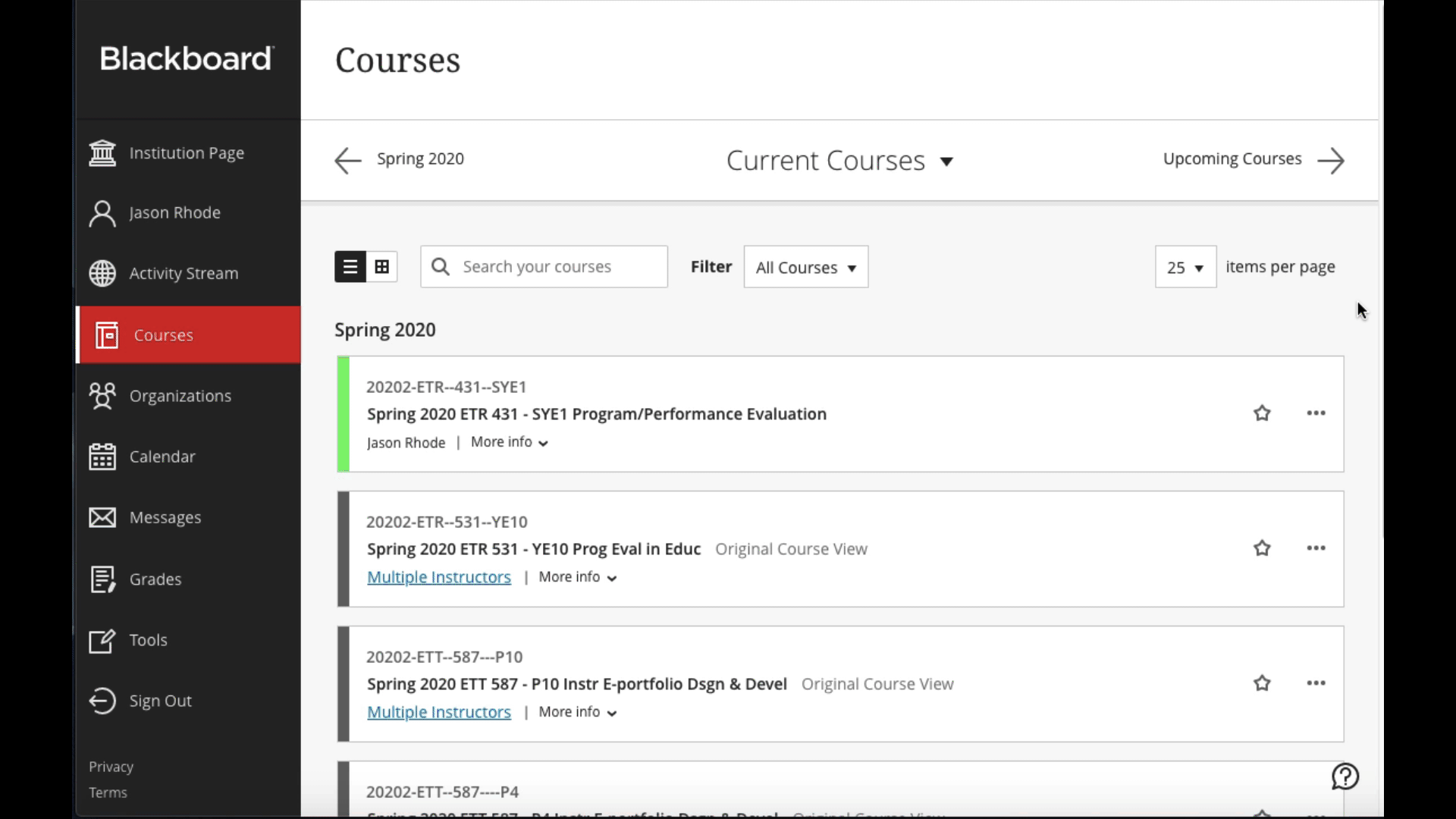Switch to grid view of courses
Viewport: 1456px width, 819px height.
pos(382,267)
